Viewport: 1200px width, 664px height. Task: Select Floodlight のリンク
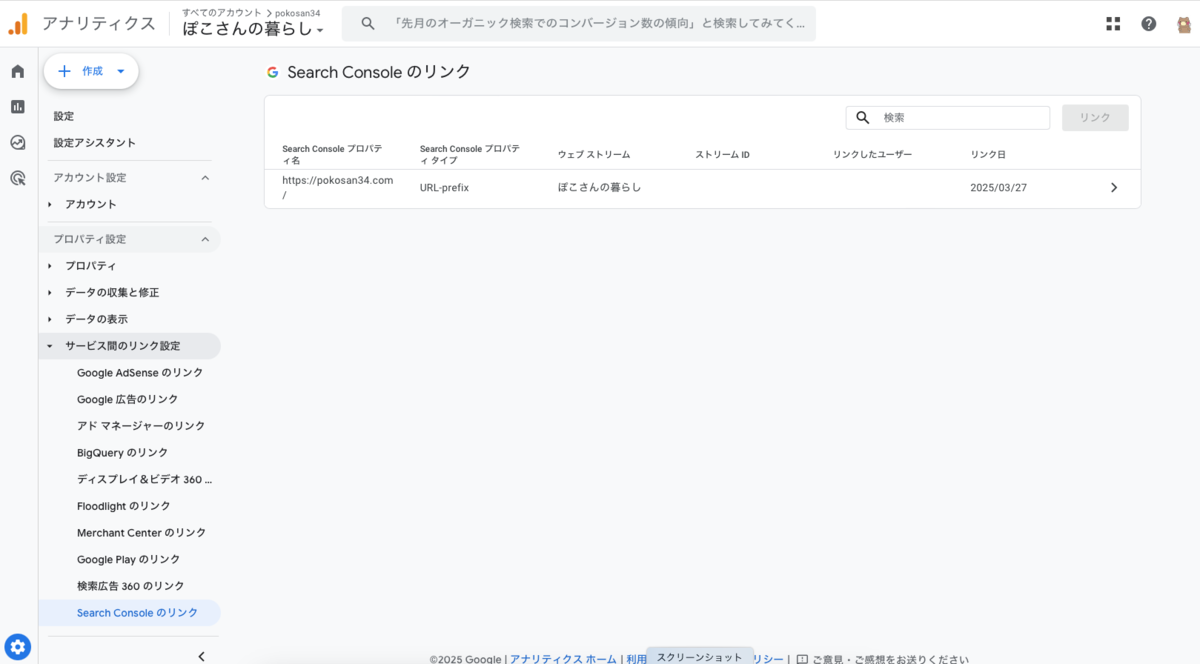pyautogui.click(x=123, y=506)
